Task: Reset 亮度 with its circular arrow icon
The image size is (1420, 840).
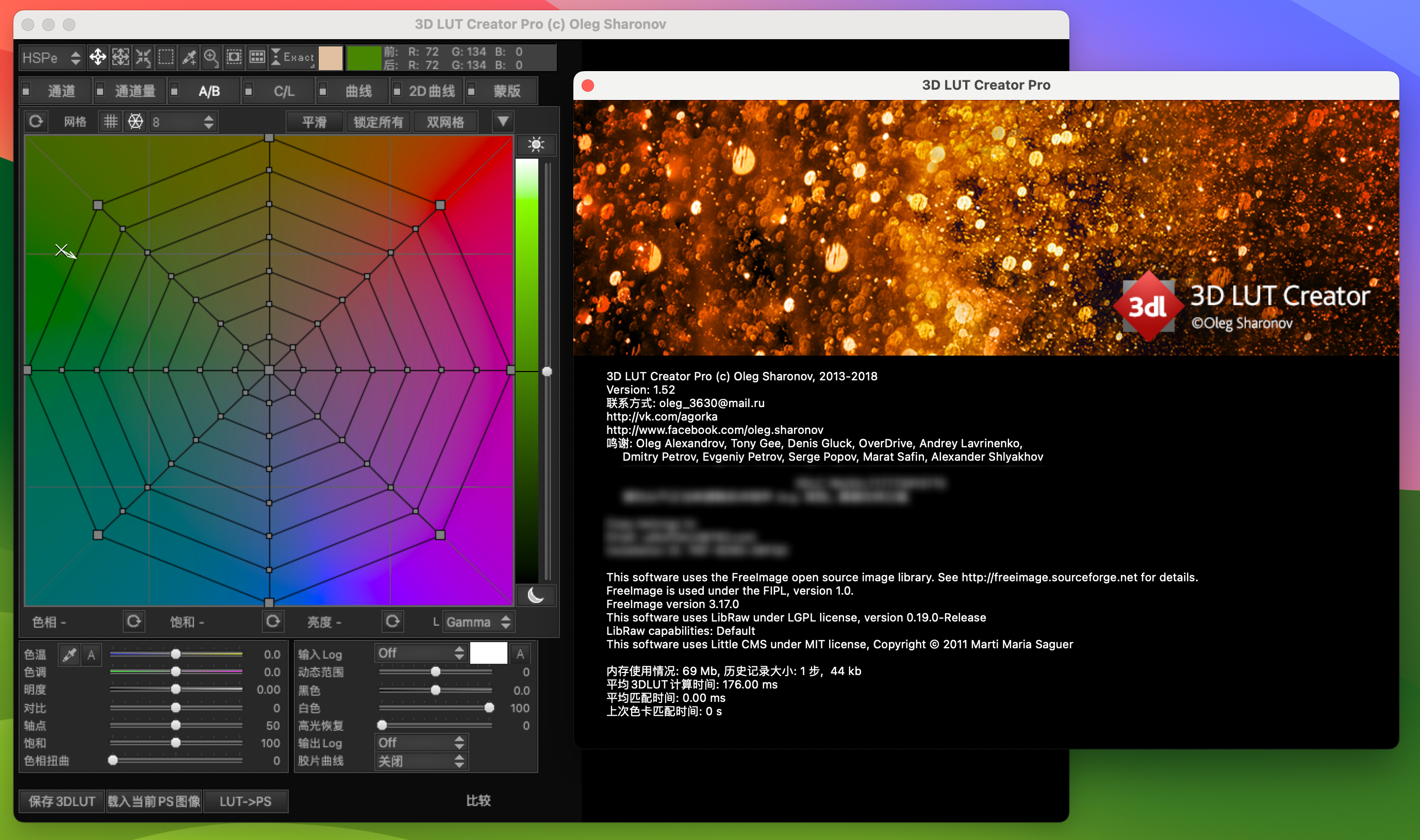Action: coord(392,621)
